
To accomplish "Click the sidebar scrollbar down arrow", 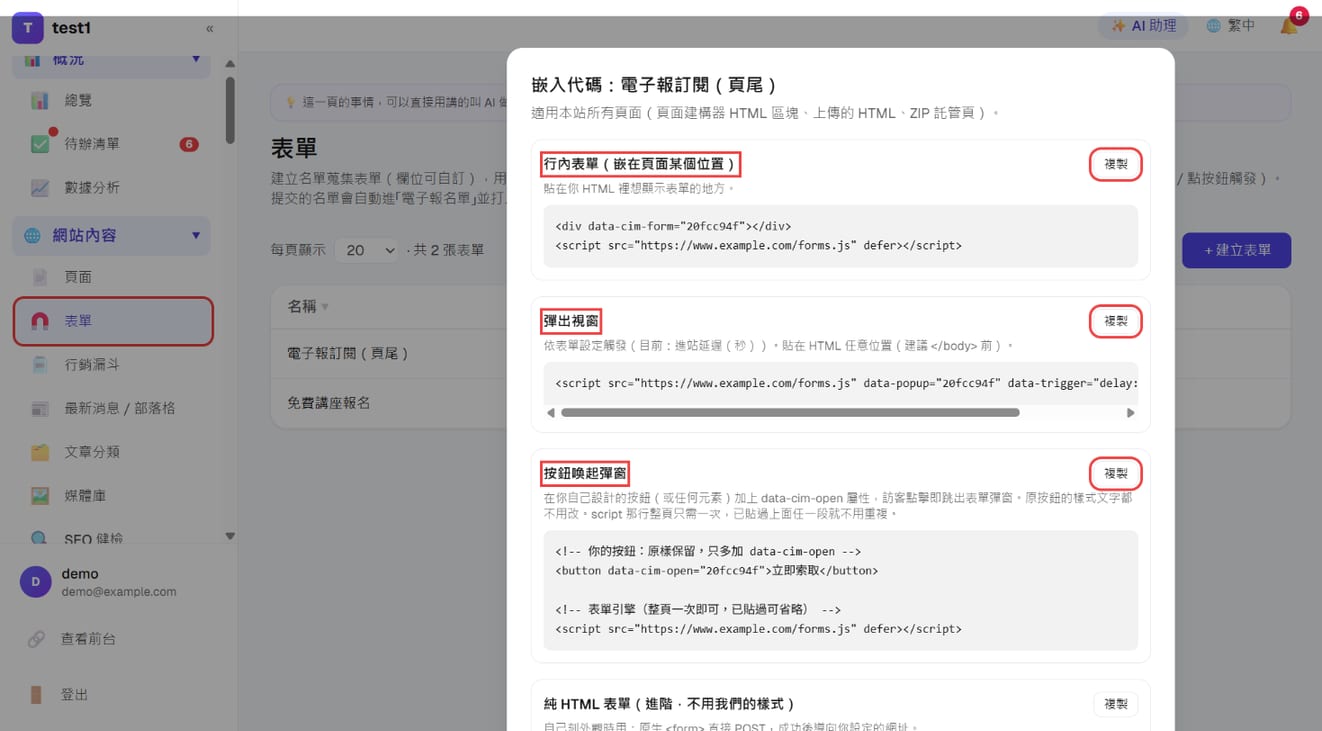I will (x=230, y=536).
